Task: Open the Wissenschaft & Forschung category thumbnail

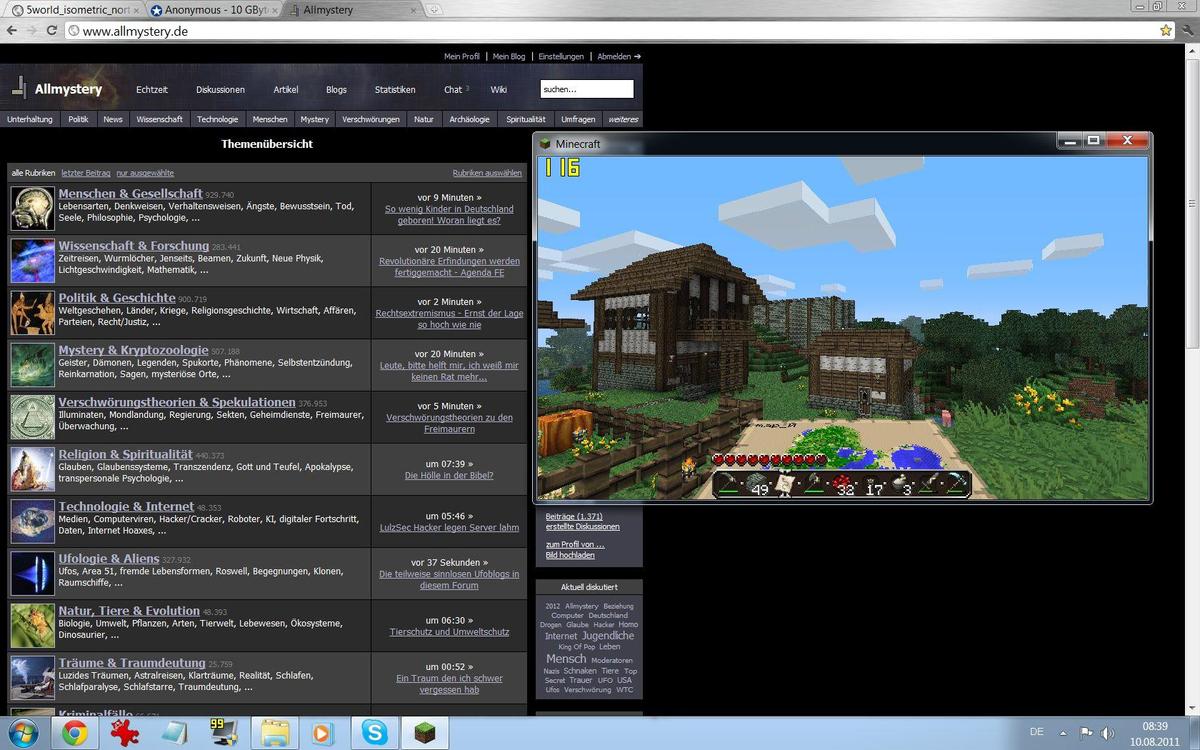Action: coord(32,260)
